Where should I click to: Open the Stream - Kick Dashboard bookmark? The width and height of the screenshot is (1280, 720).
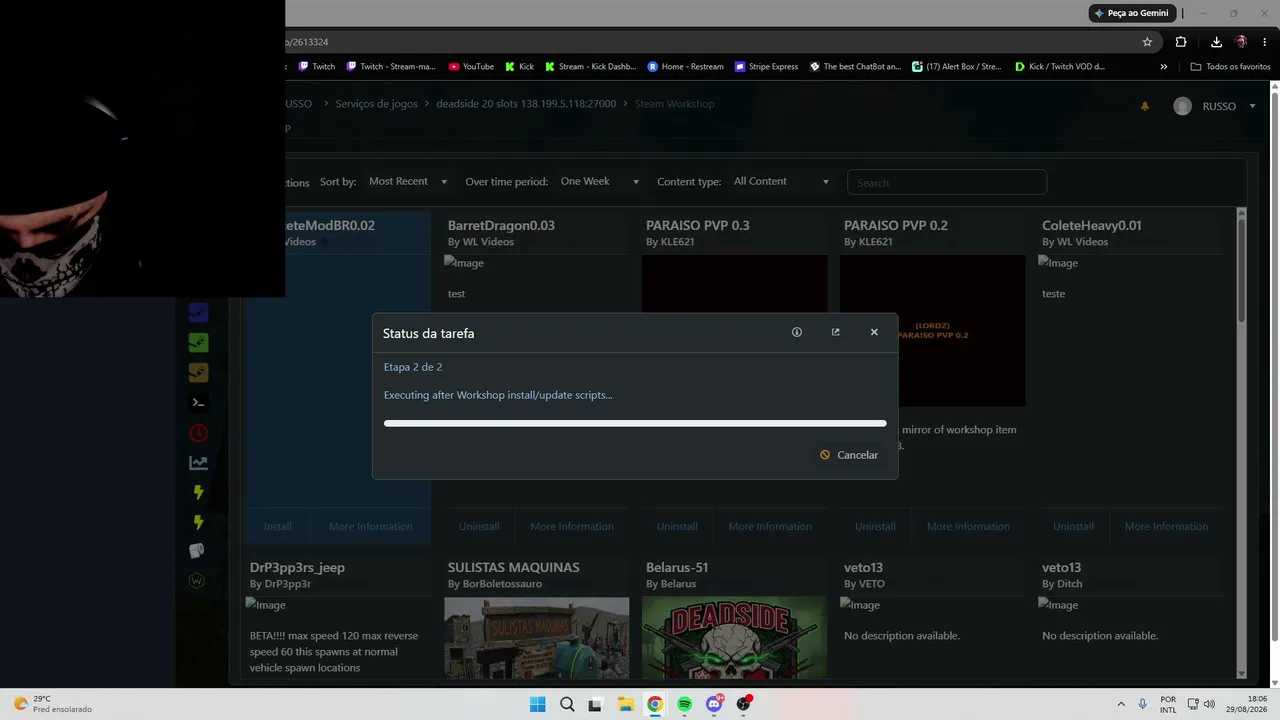(590, 67)
